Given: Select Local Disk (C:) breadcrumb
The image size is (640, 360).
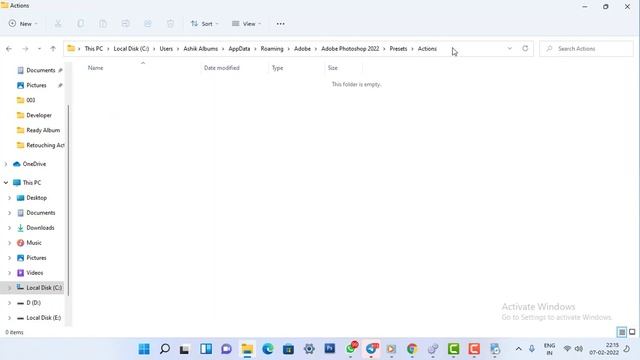Looking at the screenshot, I should pyautogui.click(x=131, y=49).
